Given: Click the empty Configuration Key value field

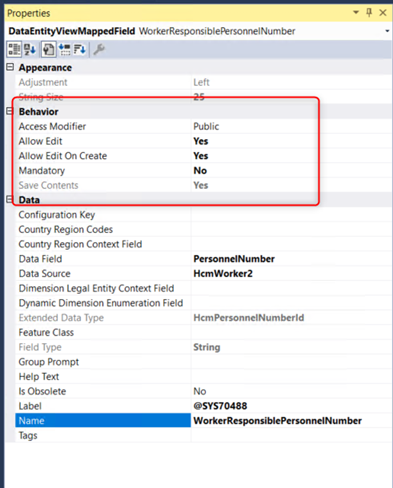Looking at the screenshot, I should click(x=291, y=215).
